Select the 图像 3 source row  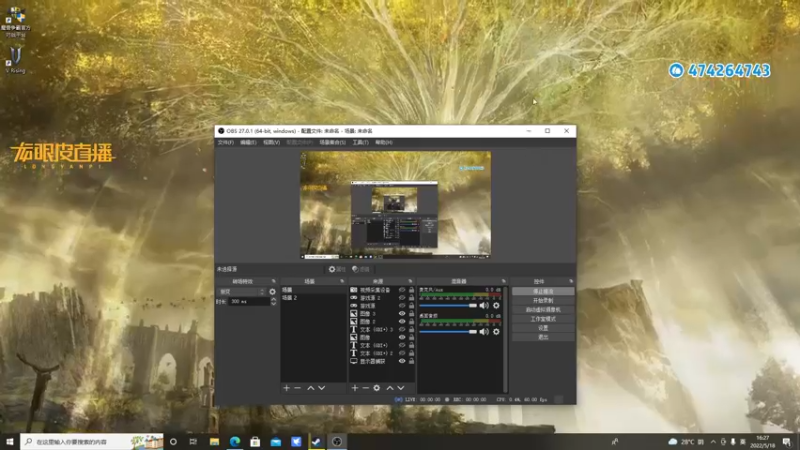point(382,313)
